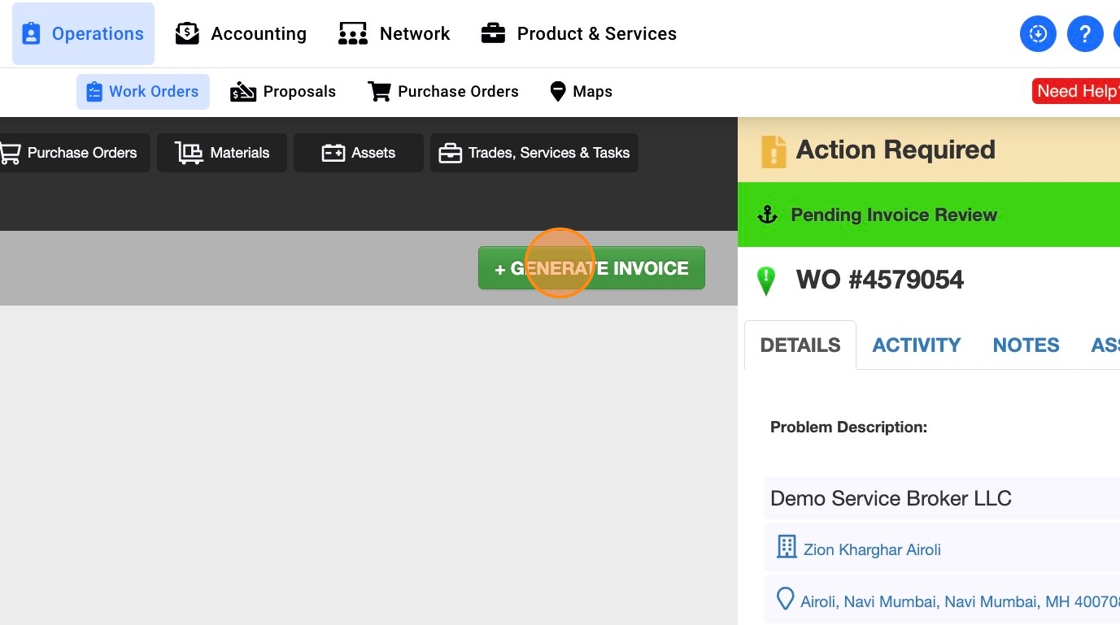Click the Action Required warning document icon
Image resolution: width=1120 pixels, height=625 pixels.
tap(773, 151)
